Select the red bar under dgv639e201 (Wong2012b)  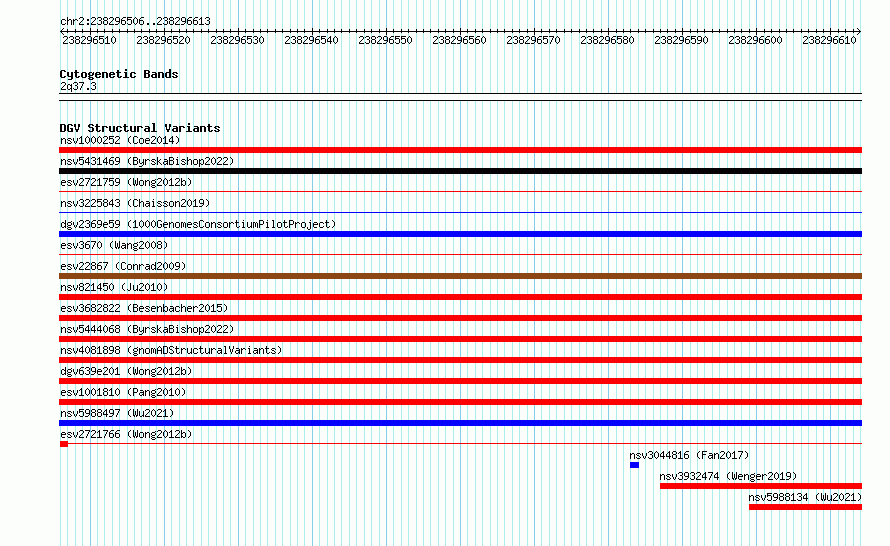click(460, 381)
